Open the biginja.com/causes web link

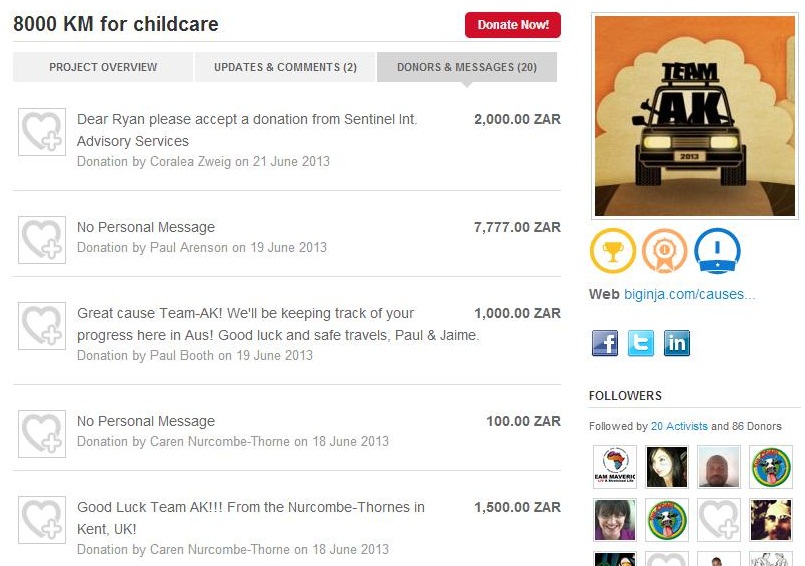pos(689,294)
